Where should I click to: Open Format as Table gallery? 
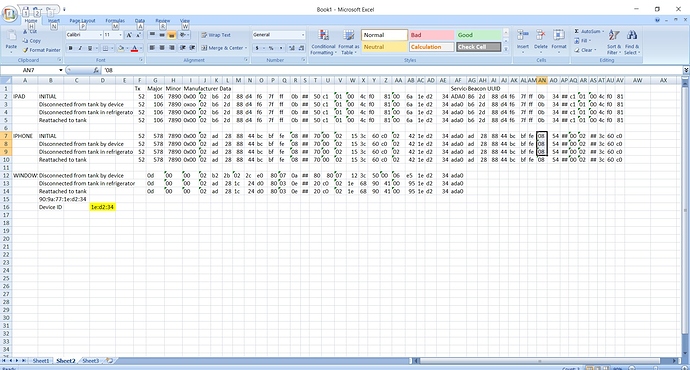tap(348, 42)
